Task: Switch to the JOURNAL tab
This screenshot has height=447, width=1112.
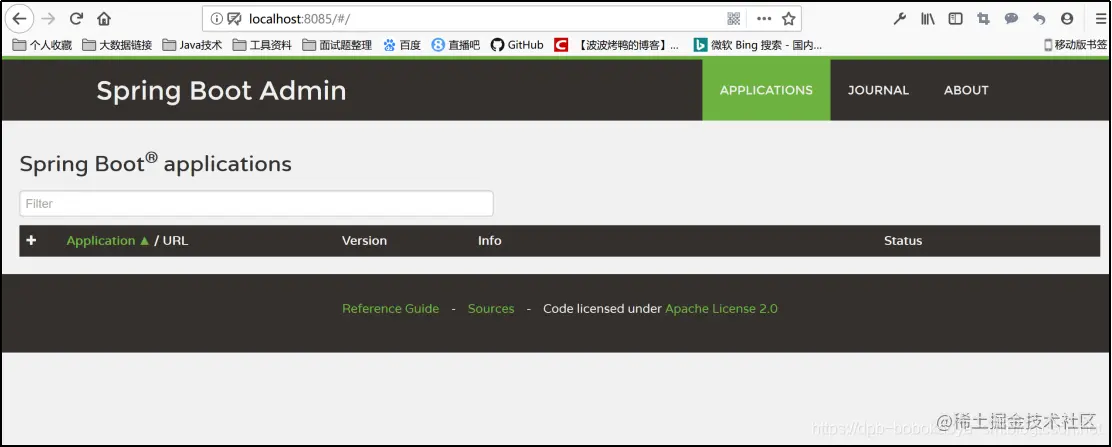Action: [x=878, y=90]
